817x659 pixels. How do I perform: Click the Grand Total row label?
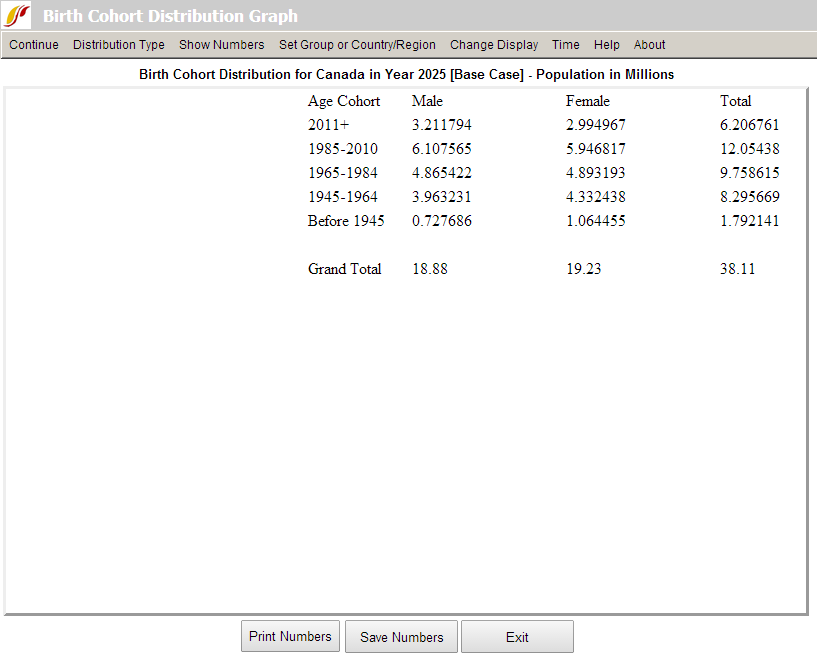[x=344, y=269]
